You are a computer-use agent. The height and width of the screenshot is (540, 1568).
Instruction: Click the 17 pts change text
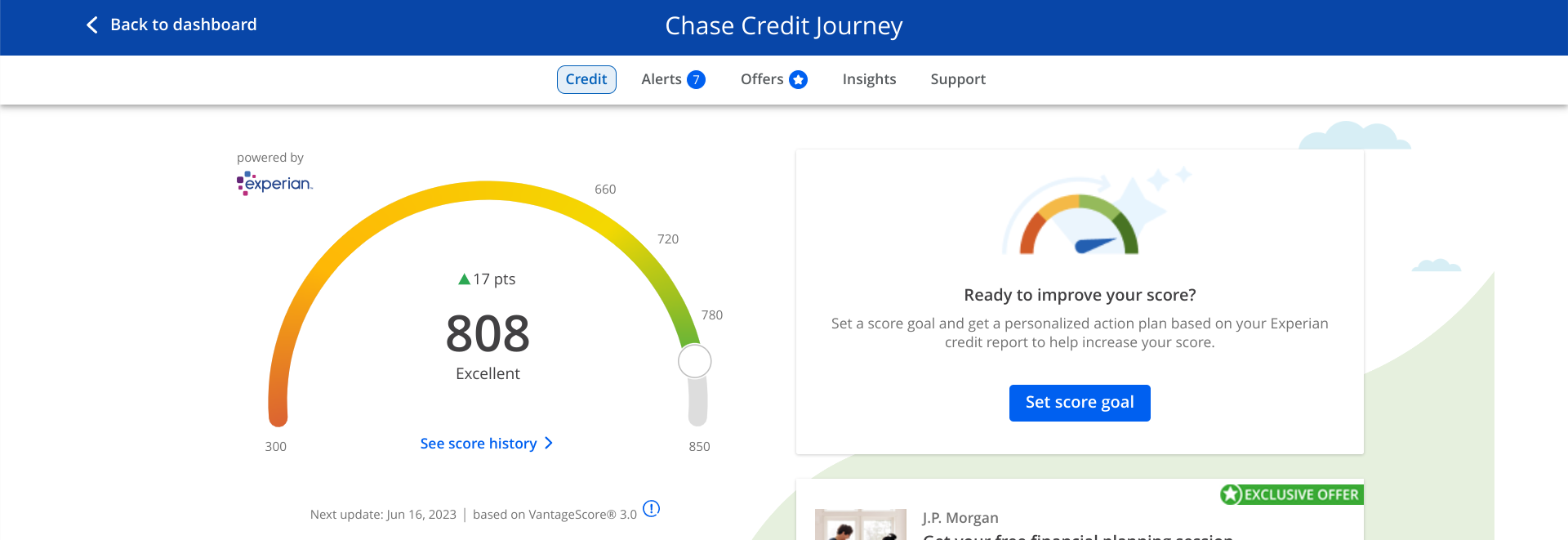point(495,279)
